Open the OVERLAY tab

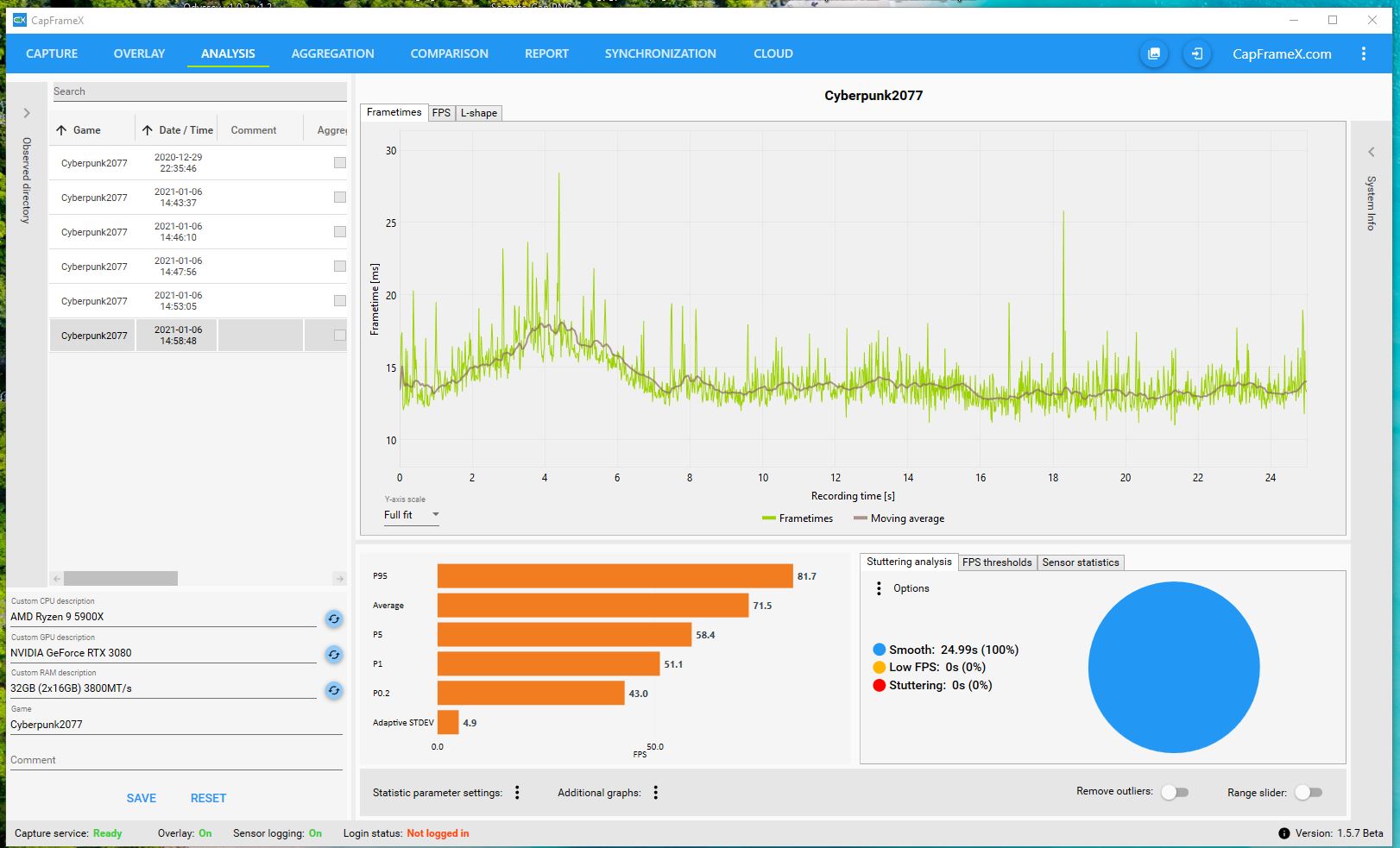tap(139, 53)
